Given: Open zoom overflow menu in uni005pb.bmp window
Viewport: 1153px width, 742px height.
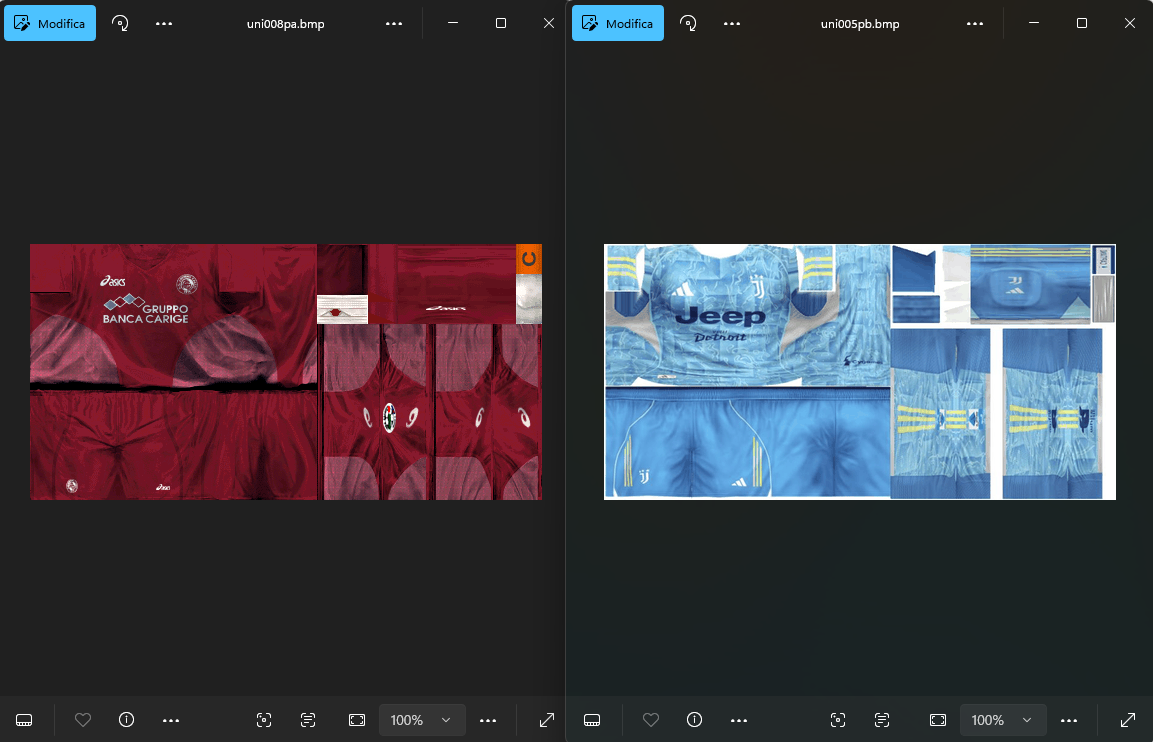Looking at the screenshot, I should point(1069,720).
